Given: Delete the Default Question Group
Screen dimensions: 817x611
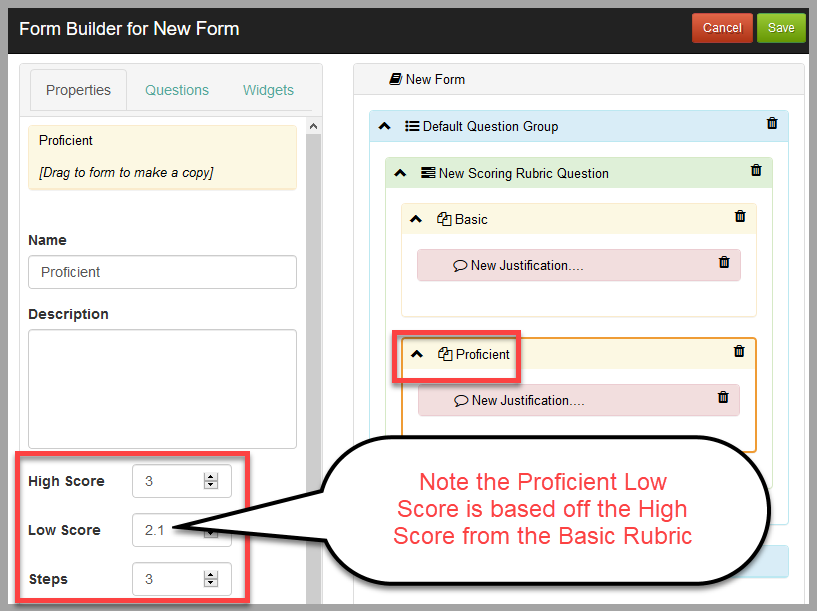Looking at the screenshot, I should tap(772, 123).
